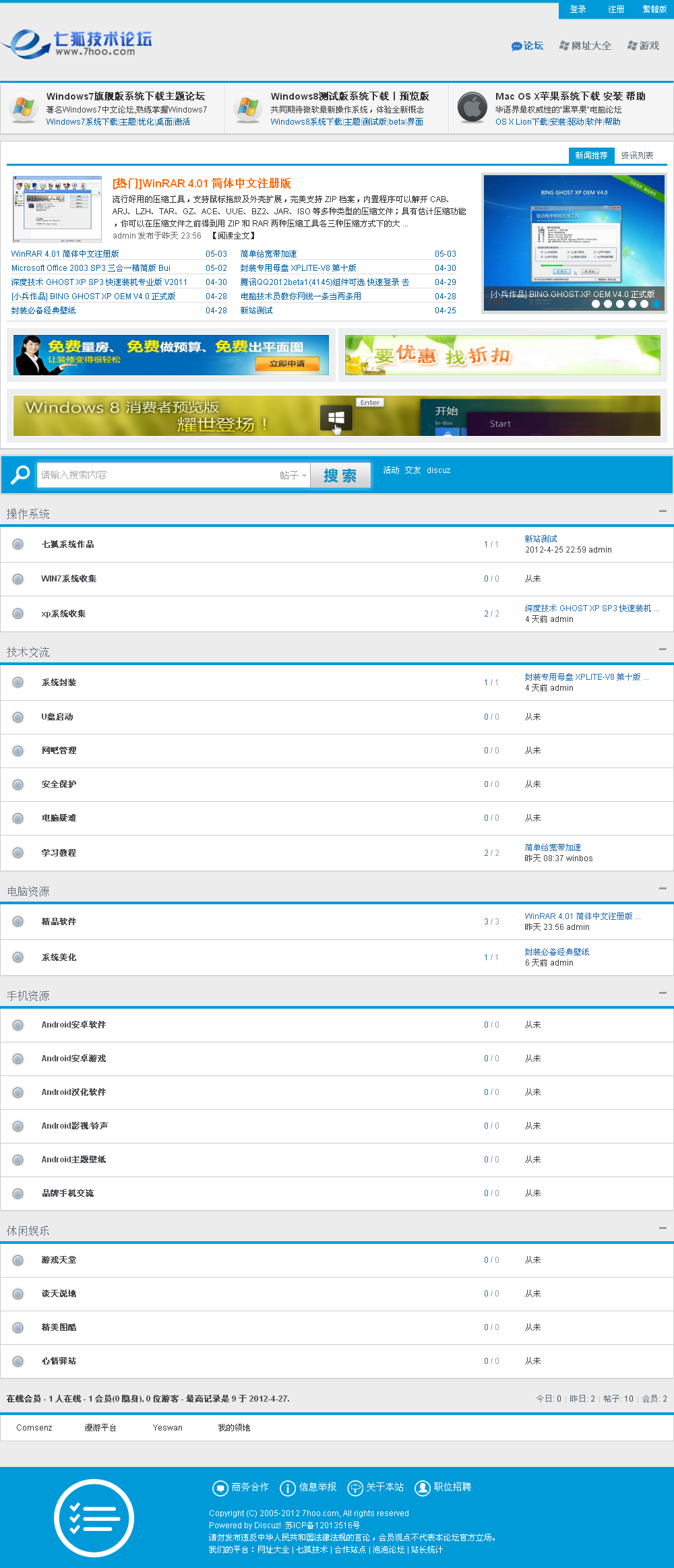Click the 学习教程 forum status icon
Image resolution: width=674 pixels, height=1568 pixels.
pyautogui.click(x=18, y=853)
